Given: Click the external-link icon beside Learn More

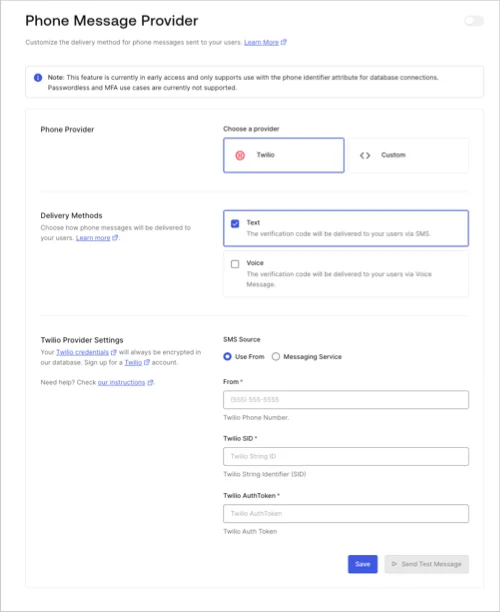Looking at the screenshot, I should pos(284,42).
